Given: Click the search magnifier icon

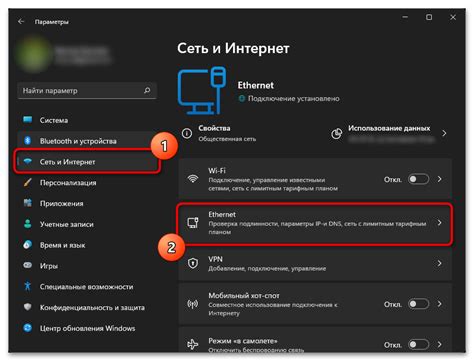Looking at the screenshot, I should pyautogui.click(x=147, y=90).
